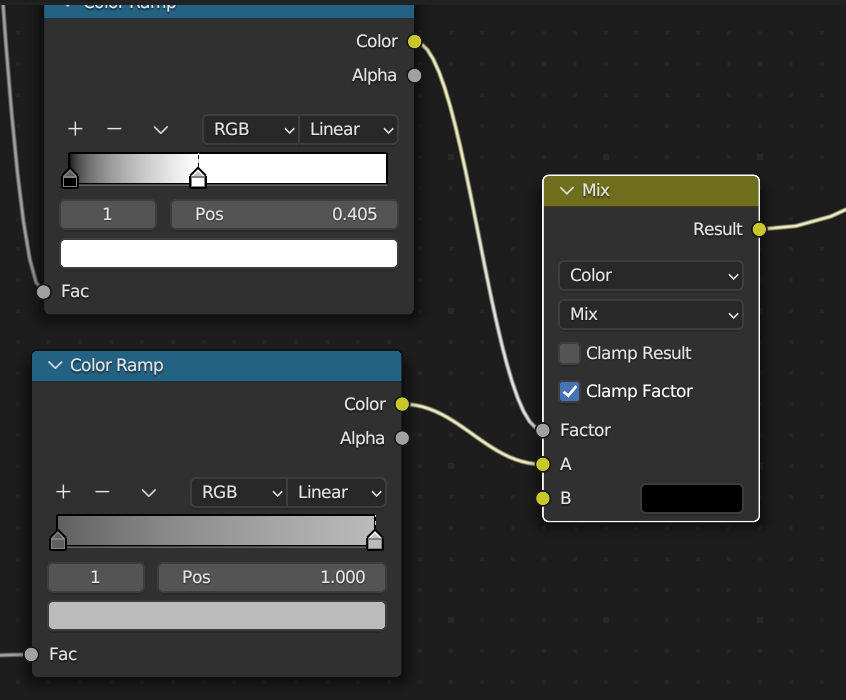Disable the Clamp Factor checkbox

pos(569,392)
